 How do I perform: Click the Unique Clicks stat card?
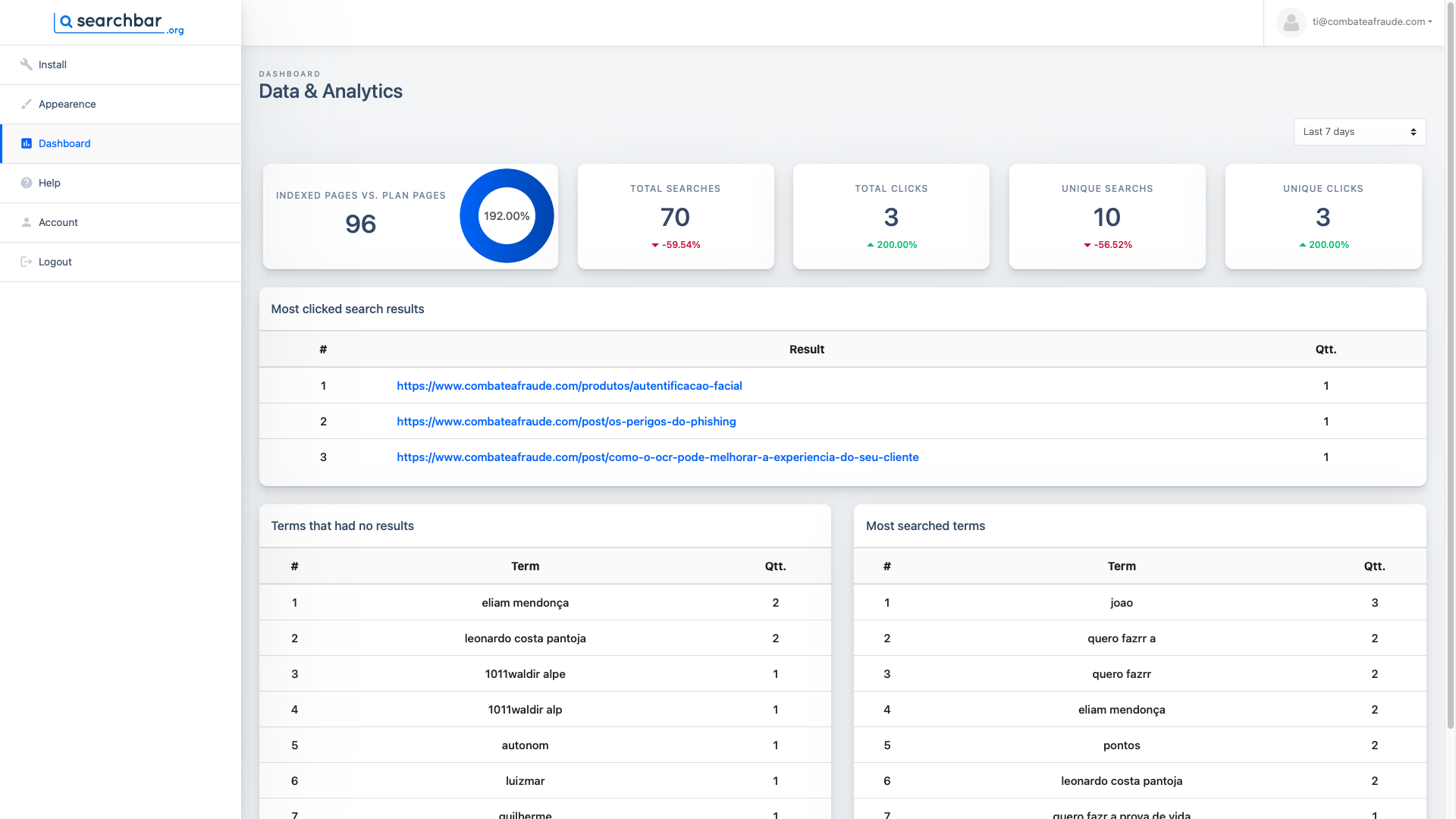coord(1323,216)
